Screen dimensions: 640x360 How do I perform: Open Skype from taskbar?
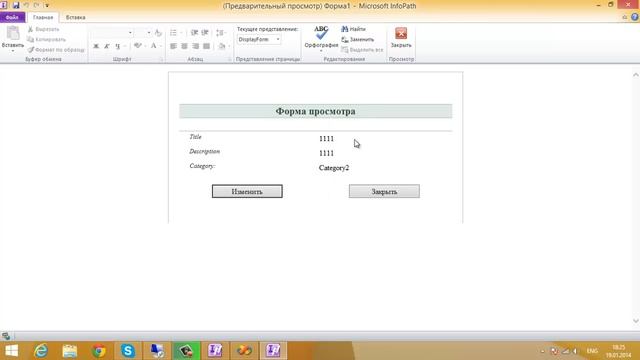coord(128,351)
